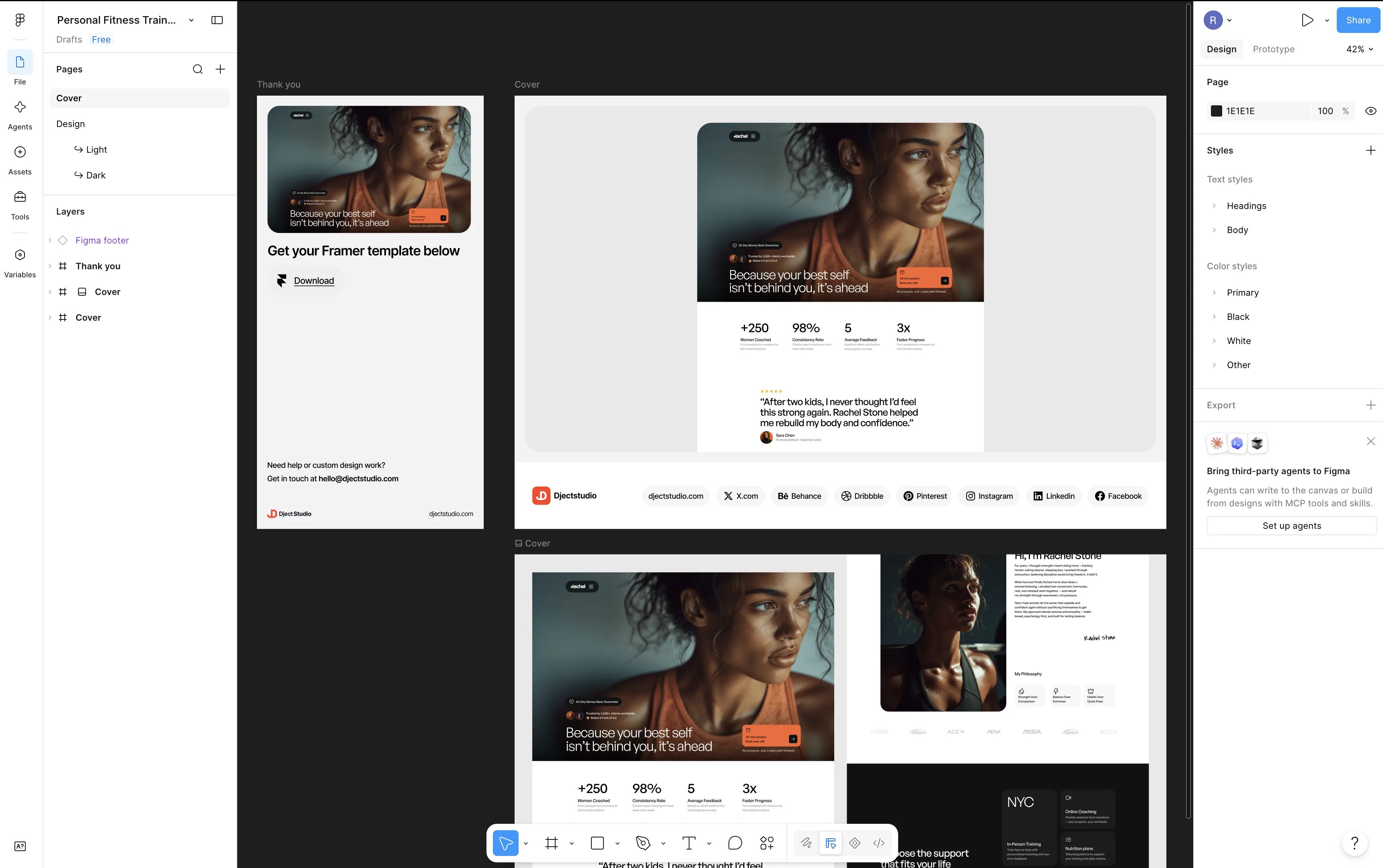
Task: Switch to the component mode diamond icon
Action: click(855, 843)
